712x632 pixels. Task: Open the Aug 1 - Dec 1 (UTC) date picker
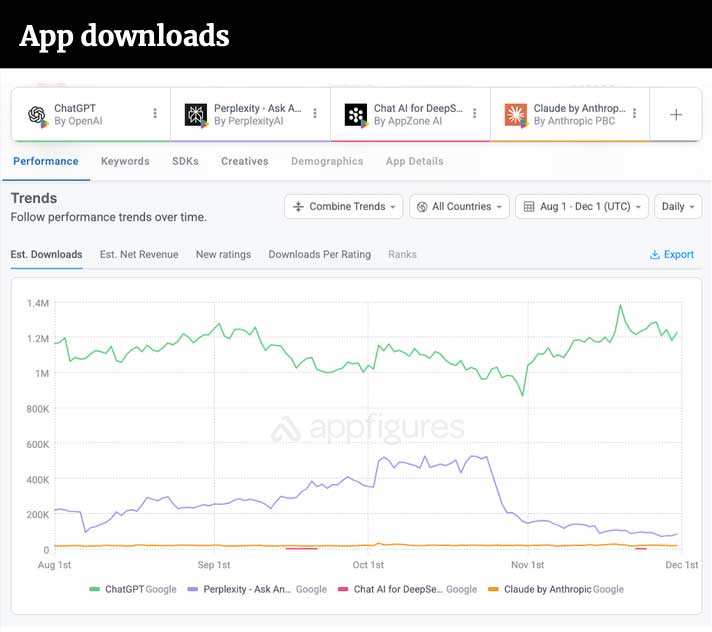pos(582,207)
